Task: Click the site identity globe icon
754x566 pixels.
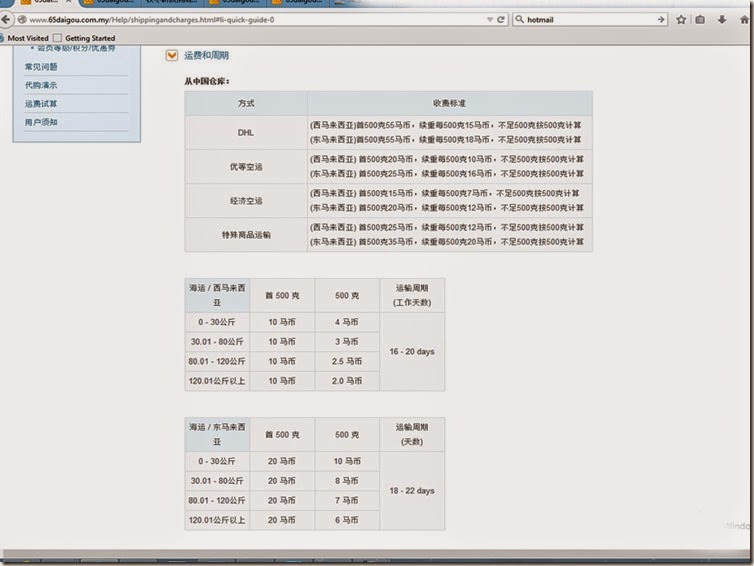Action: tap(22, 20)
